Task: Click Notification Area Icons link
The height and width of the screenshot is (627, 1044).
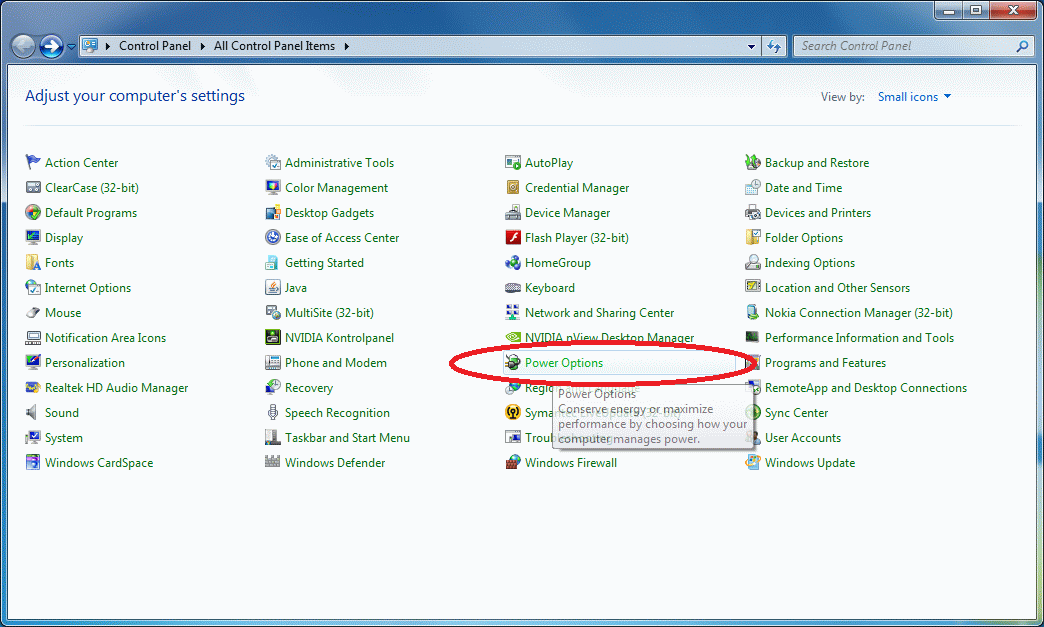Action: pyautogui.click(x=105, y=338)
